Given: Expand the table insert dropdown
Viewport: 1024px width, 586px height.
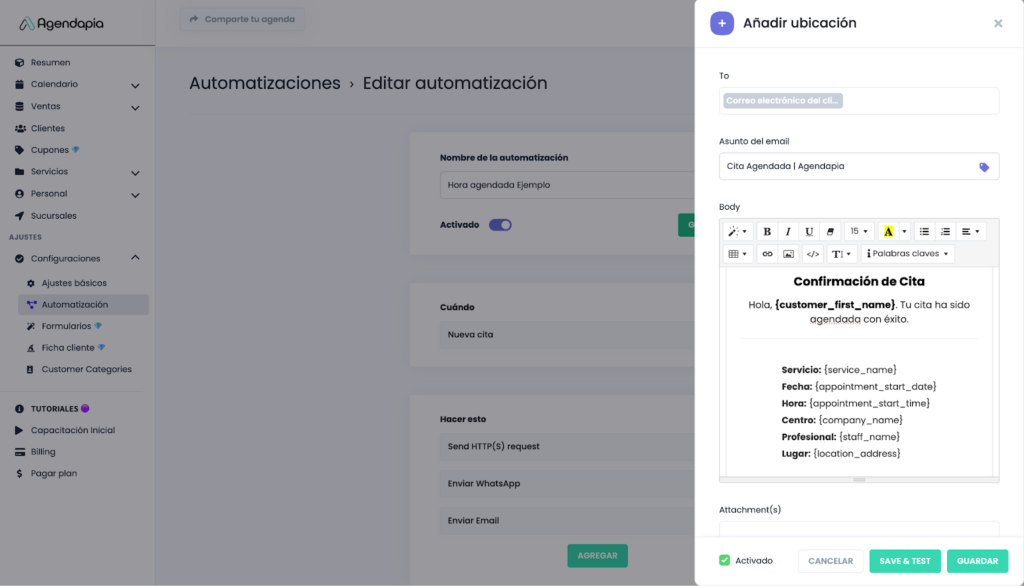Looking at the screenshot, I should [738, 254].
